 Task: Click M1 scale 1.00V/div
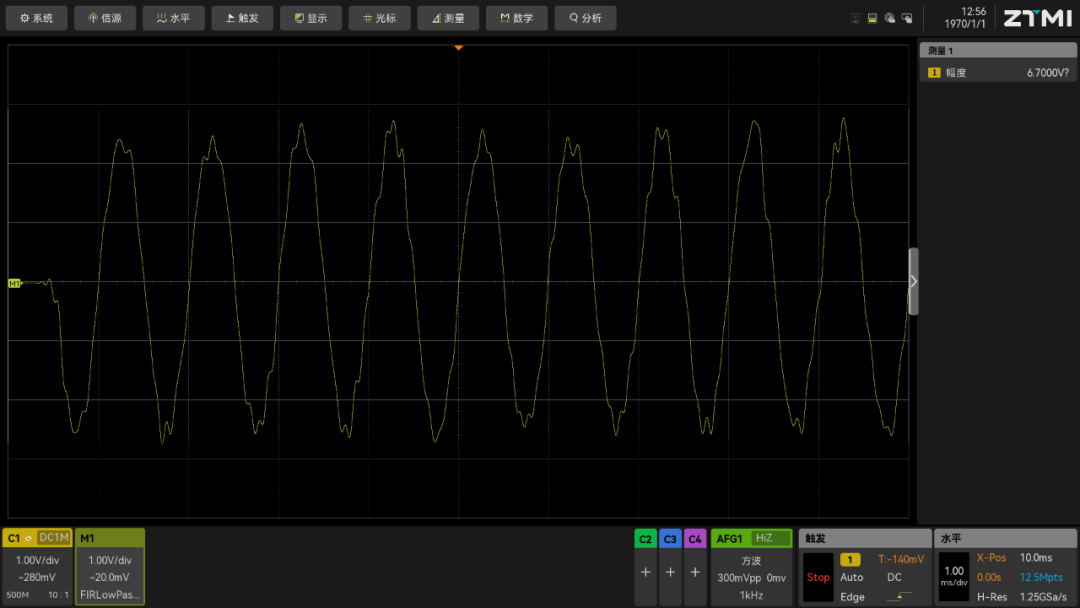[110, 560]
